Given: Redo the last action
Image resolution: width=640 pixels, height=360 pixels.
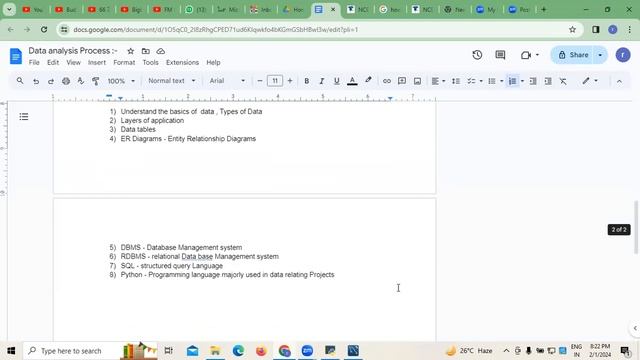Looking at the screenshot, I should coord(51,81).
